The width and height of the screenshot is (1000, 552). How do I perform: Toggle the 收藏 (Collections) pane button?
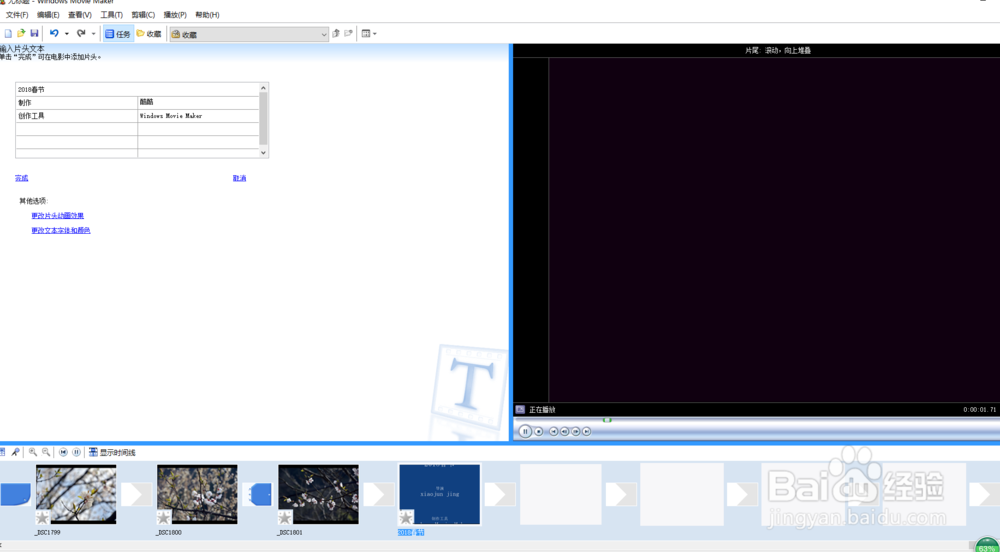point(149,34)
